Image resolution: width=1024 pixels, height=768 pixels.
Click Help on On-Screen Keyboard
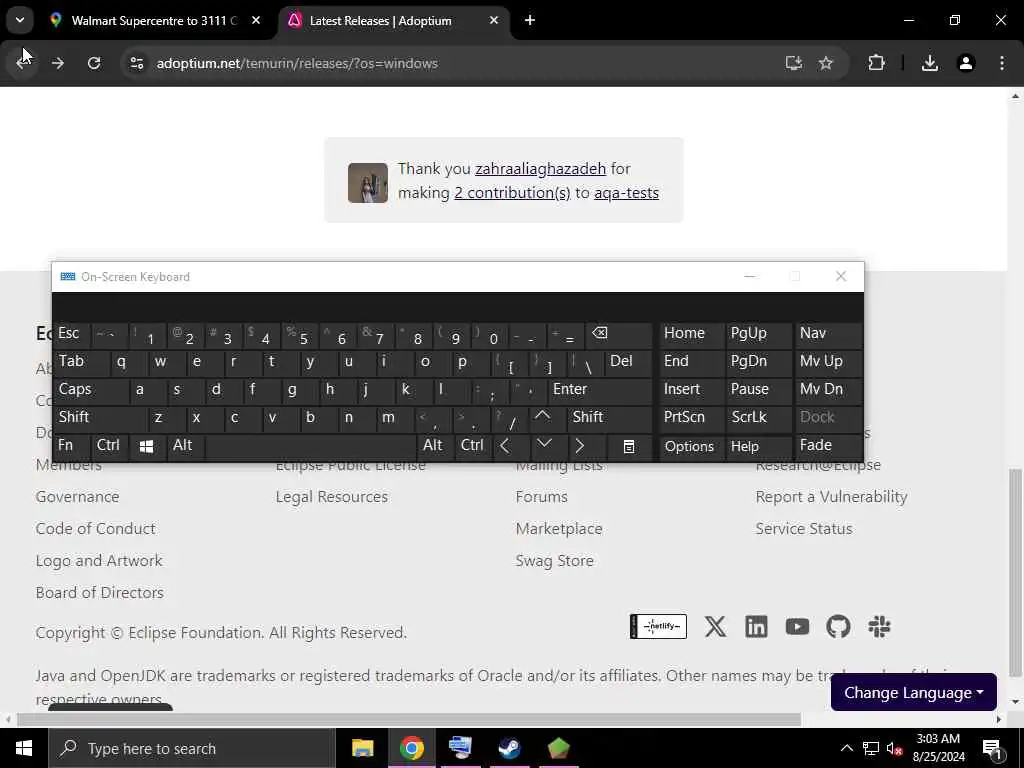click(x=758, y=447)
